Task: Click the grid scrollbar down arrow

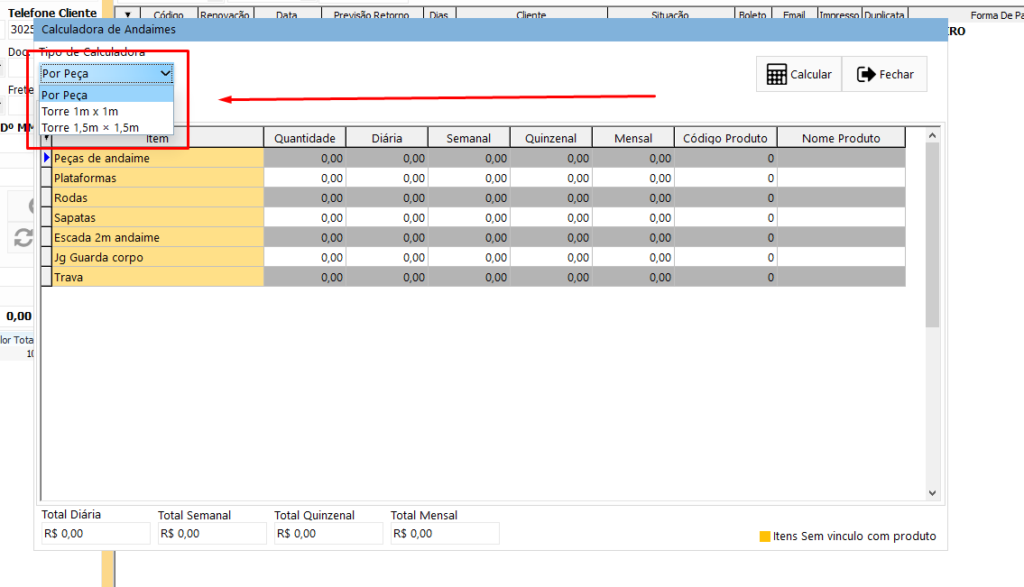Action: click(x=933, y=493)
